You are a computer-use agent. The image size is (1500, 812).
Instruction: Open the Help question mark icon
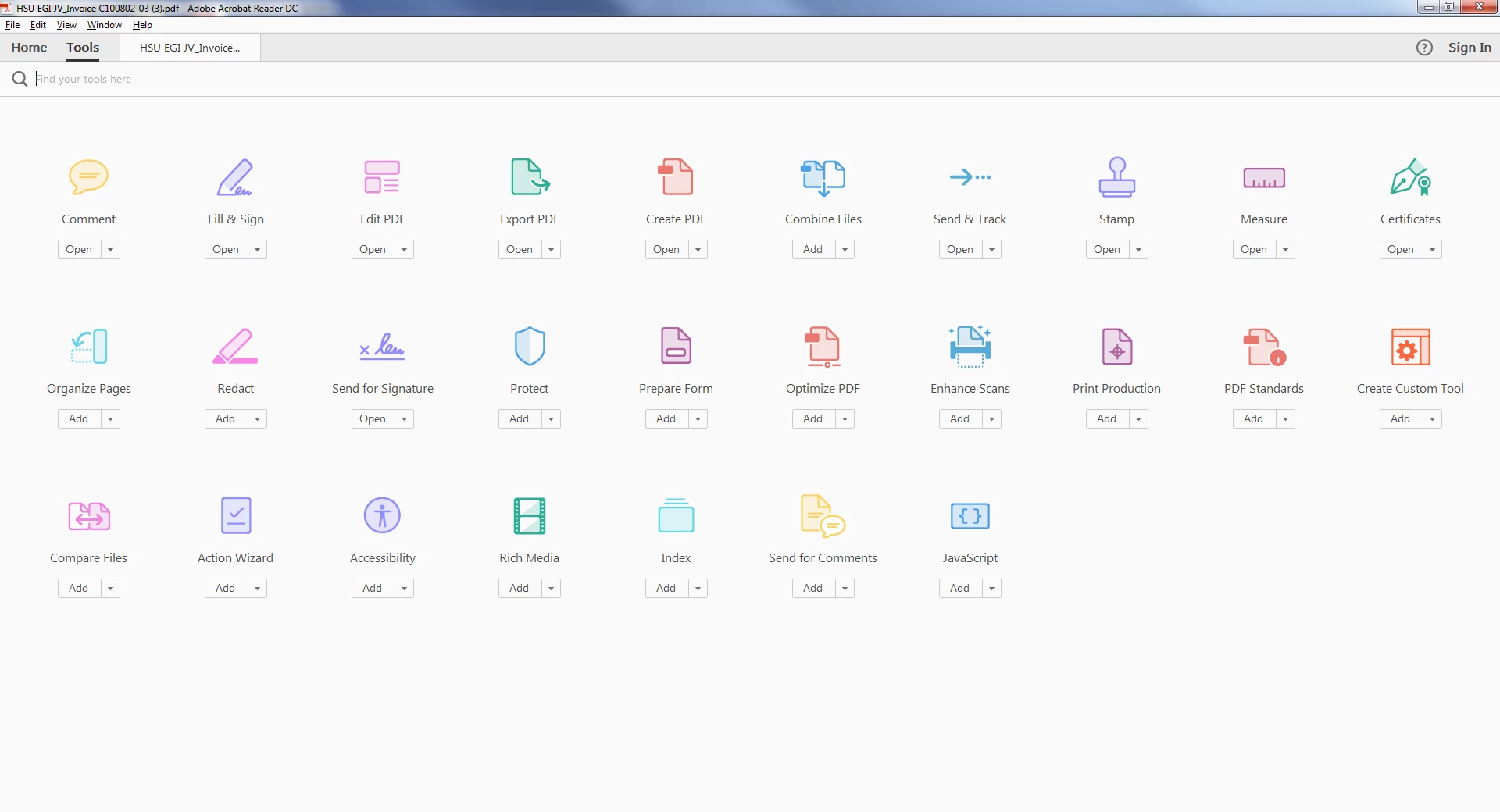(1424, 48)
